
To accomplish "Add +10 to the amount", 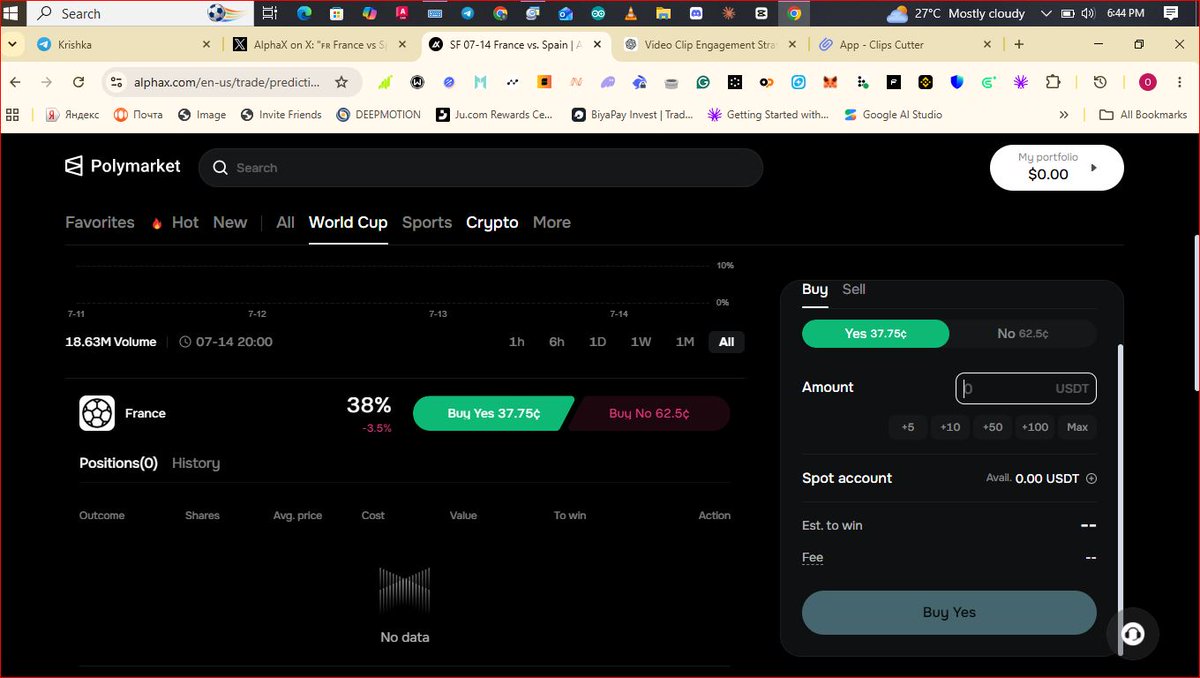I will point(950,428).
